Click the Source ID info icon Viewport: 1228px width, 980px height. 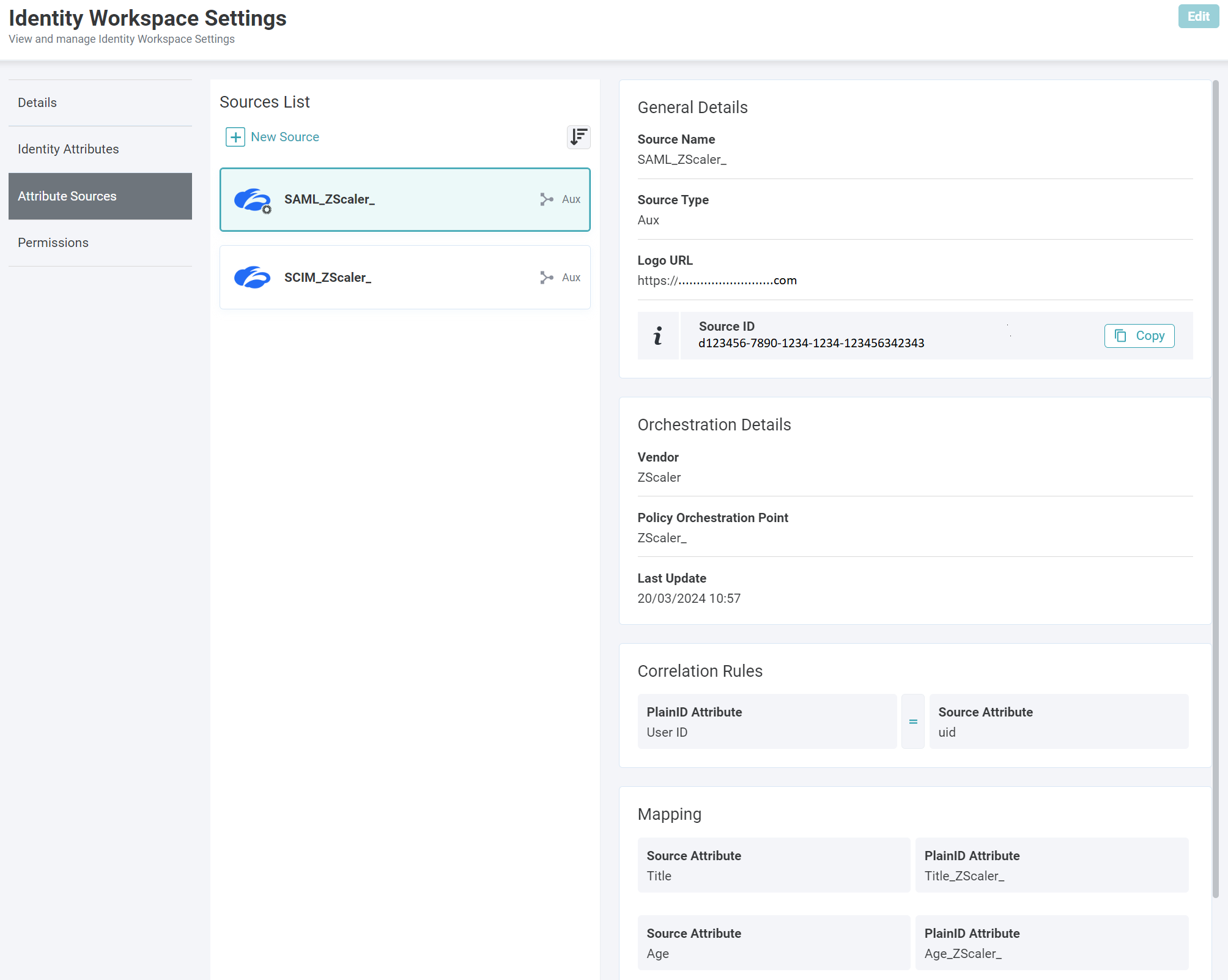pos(658,336)
